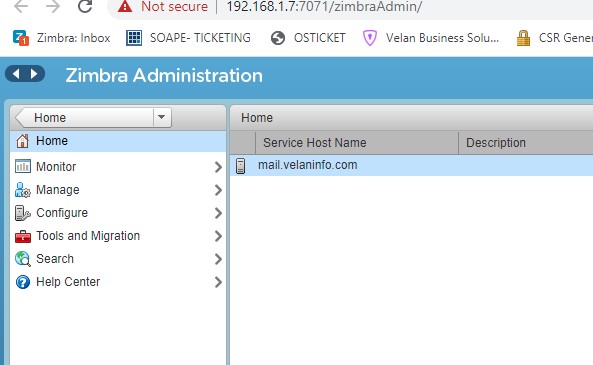
Task: Click the browser back arrow
Action: coord(20,6)
